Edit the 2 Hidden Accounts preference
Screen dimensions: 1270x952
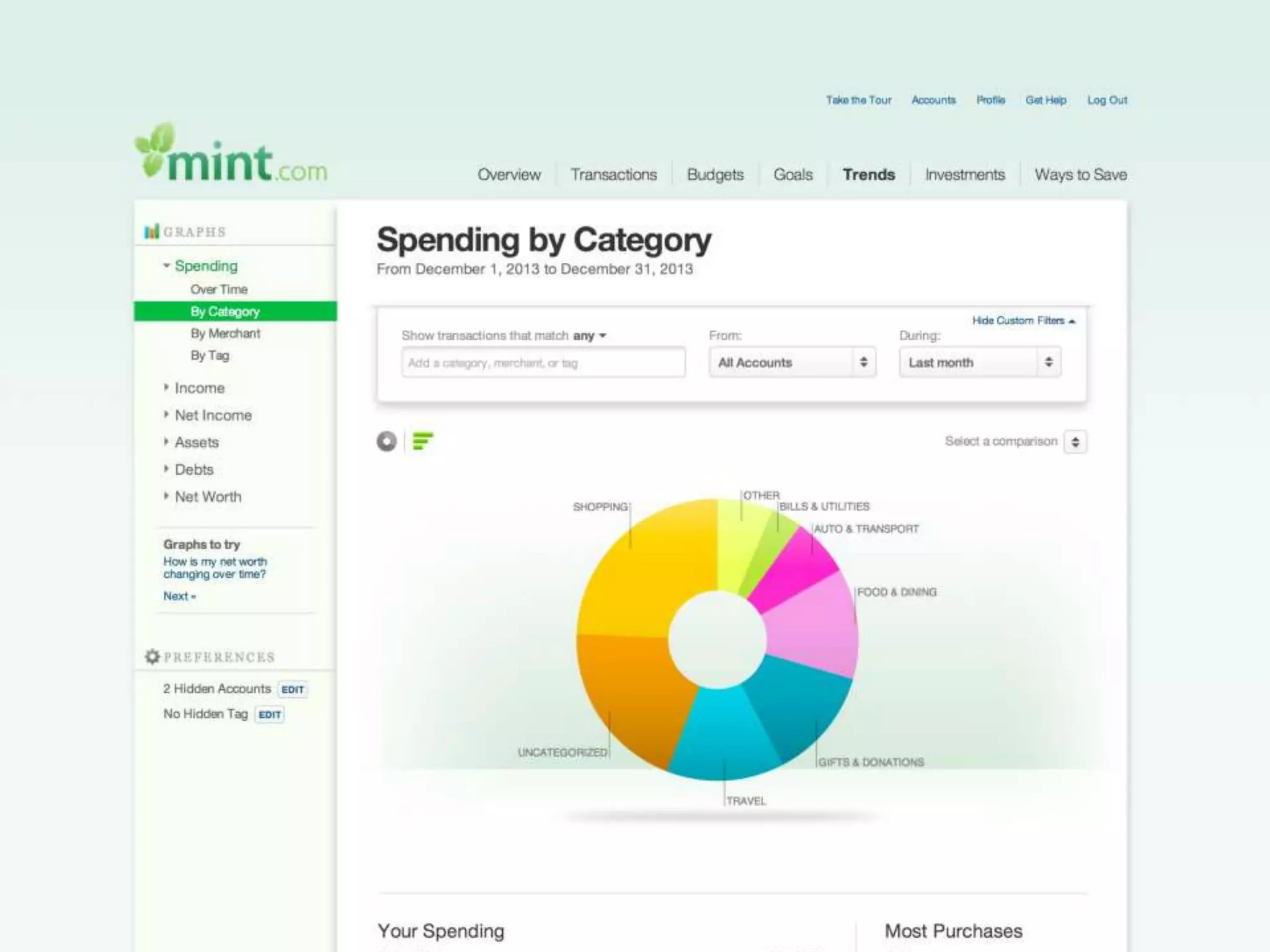(x=293, y=690)
